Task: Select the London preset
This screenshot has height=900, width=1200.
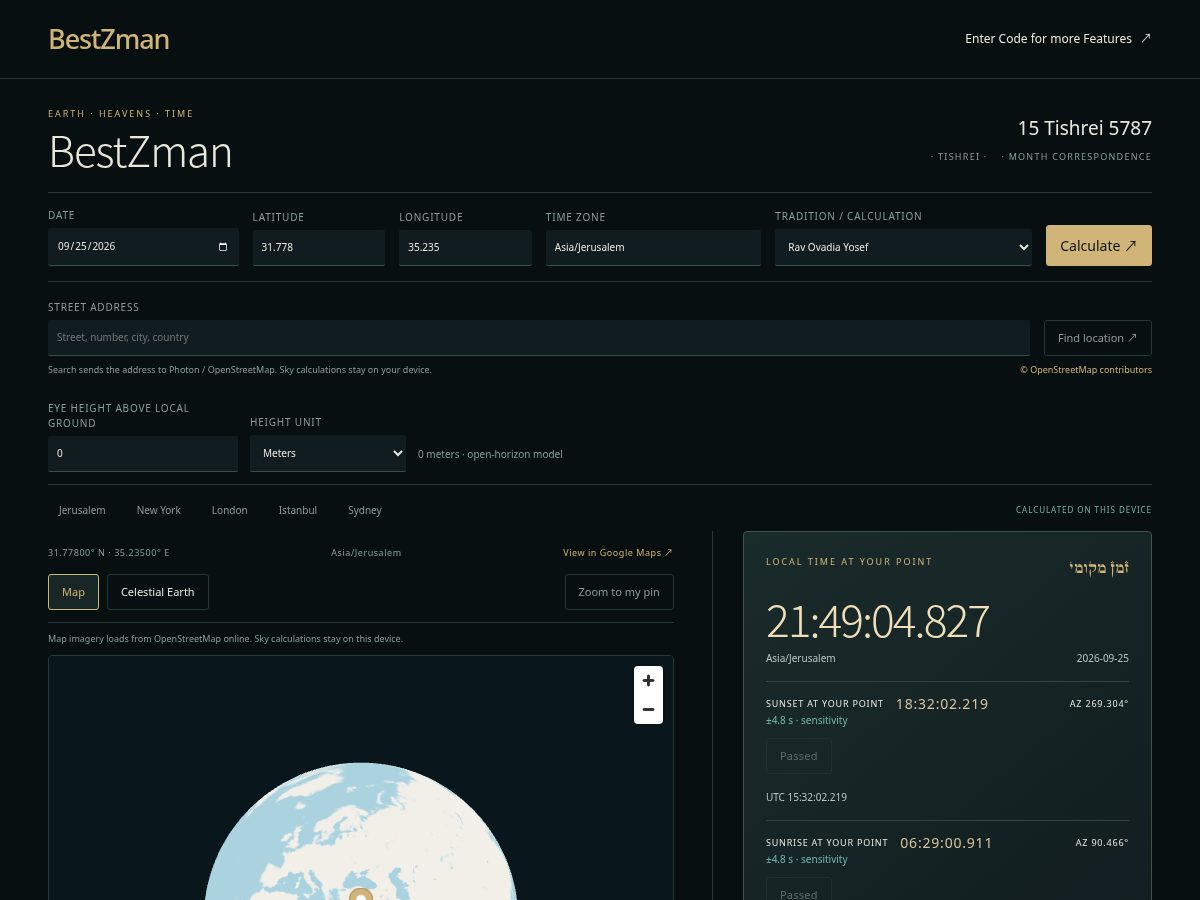Action: (229, 510)
